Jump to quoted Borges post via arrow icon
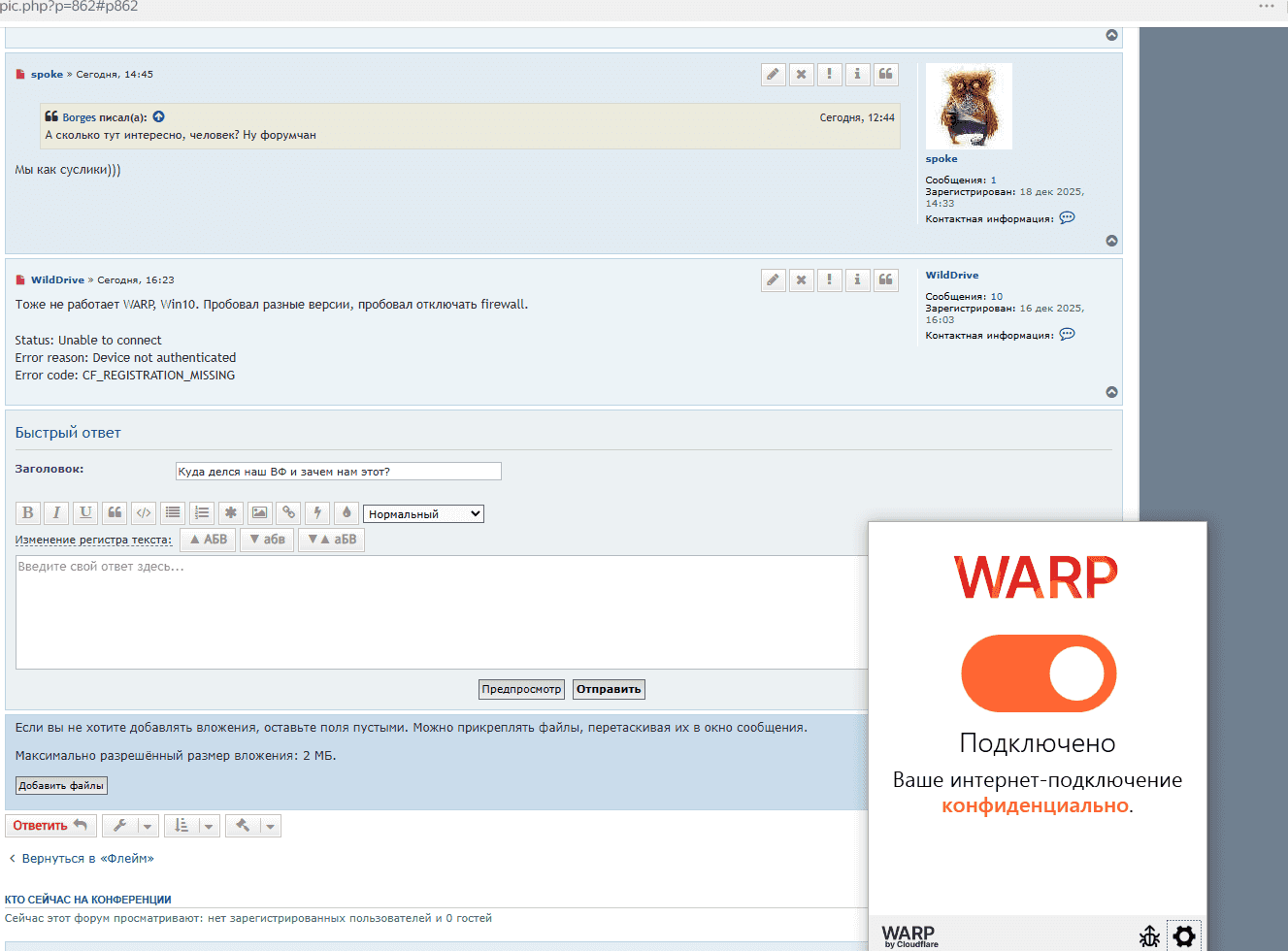This screenshot has width=1288, height=951. [159, 116]
